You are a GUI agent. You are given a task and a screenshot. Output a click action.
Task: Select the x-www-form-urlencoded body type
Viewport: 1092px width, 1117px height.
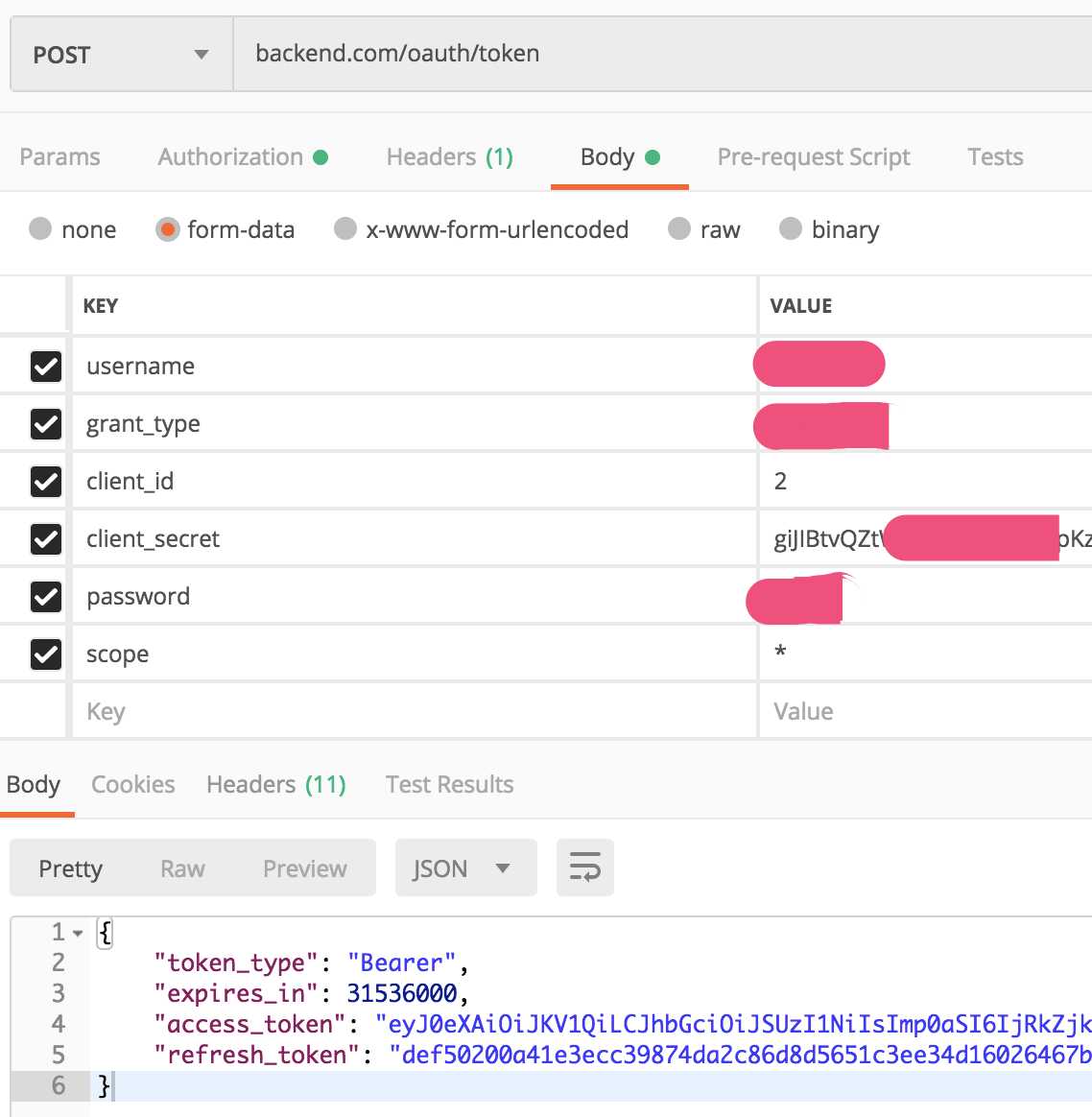345,229
